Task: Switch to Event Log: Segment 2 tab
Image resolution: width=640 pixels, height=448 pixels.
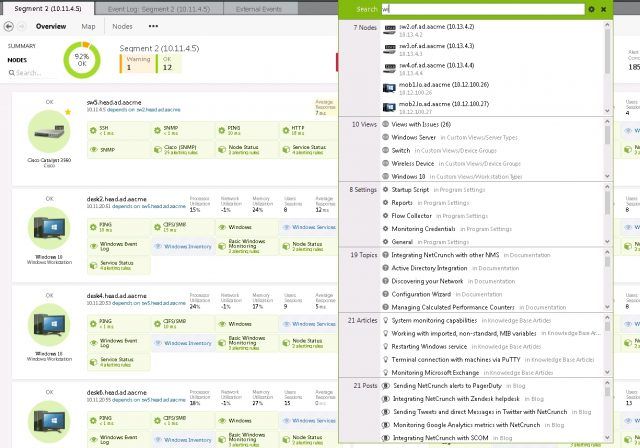Action: click(x=159, y=9)
